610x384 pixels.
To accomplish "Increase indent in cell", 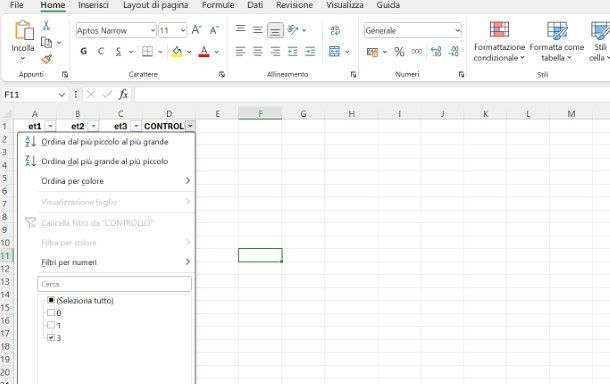I will click(x=310, y=51).
